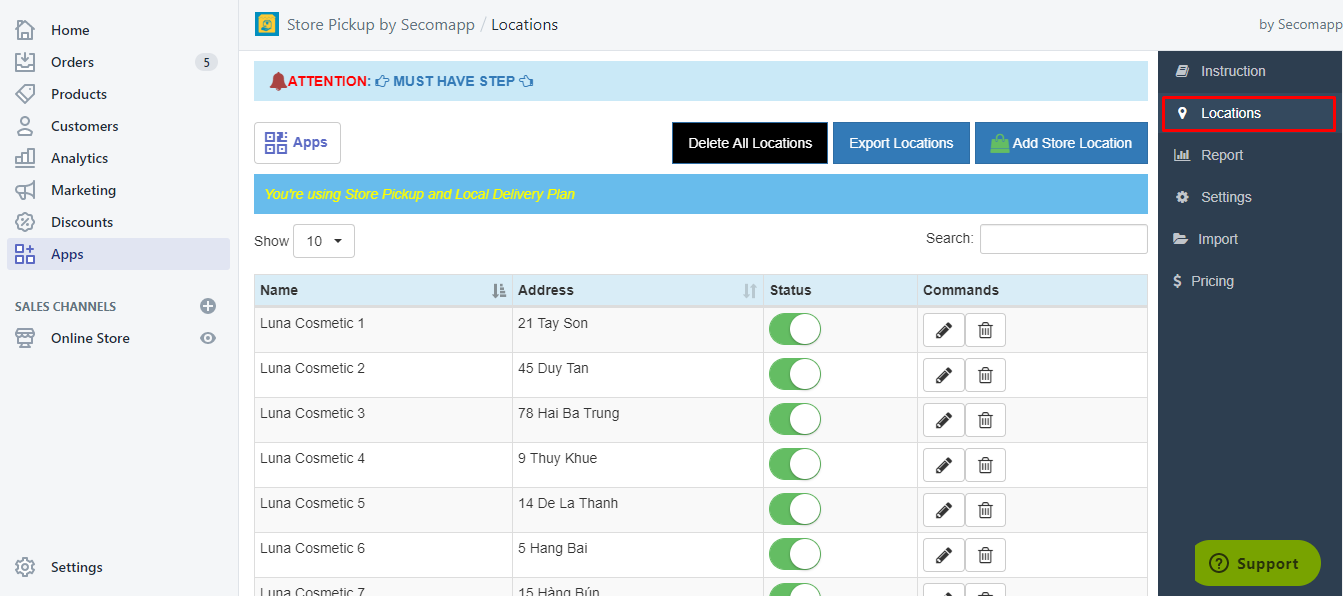The height and width of the screenshot is (596, 1343).
Task: Click the Products tag icon
Action: pyautogui.click(x=25, y=94)
